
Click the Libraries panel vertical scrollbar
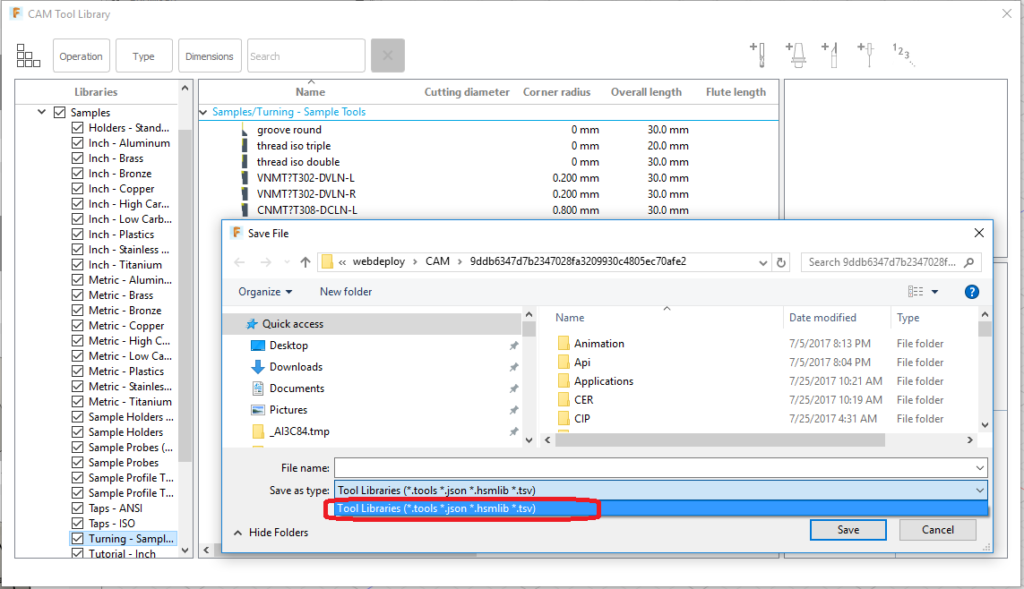[x=185, y=296]
